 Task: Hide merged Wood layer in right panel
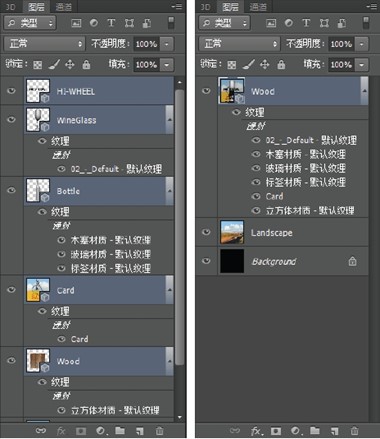point(206,90)
